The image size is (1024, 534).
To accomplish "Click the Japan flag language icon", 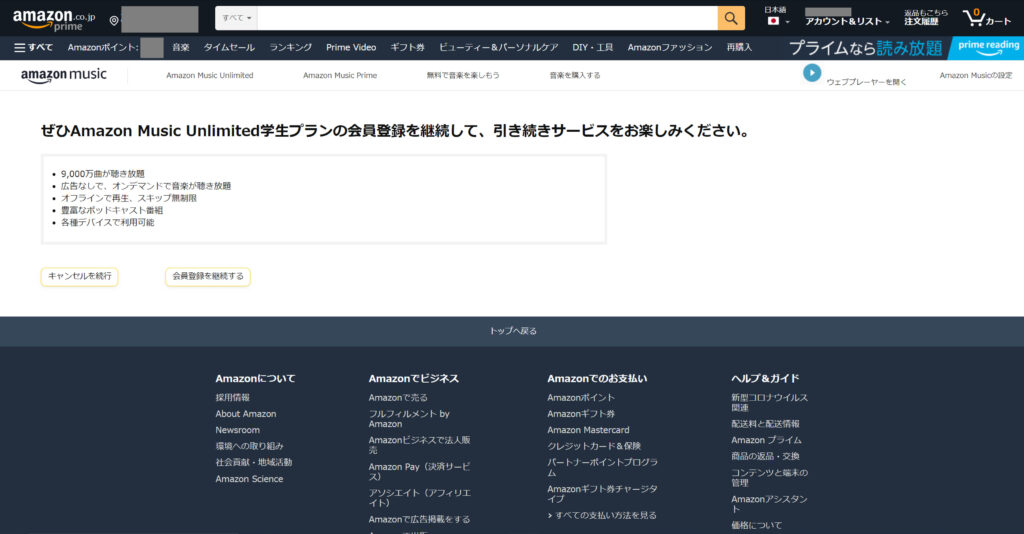I will point(773,21).
